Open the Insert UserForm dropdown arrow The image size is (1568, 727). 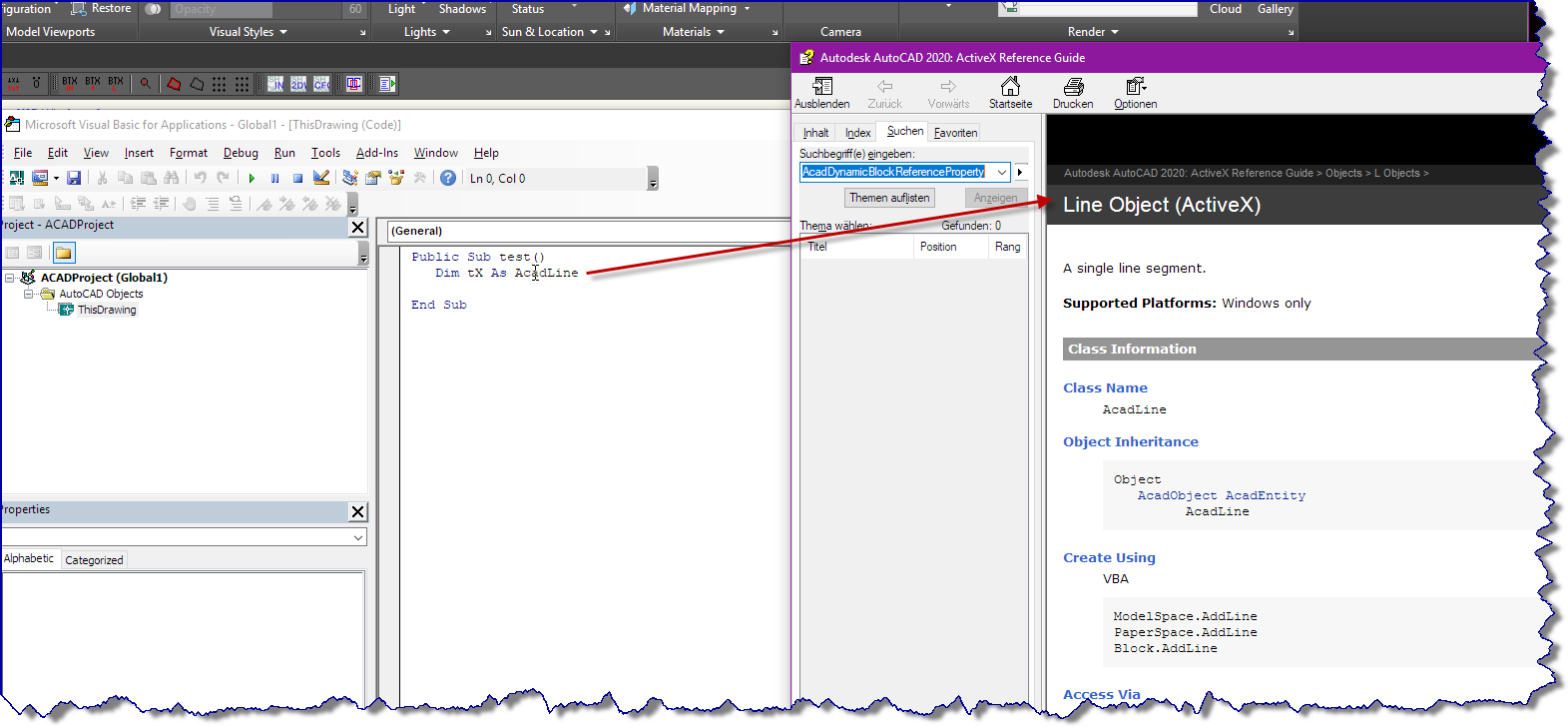pos(56,178)
